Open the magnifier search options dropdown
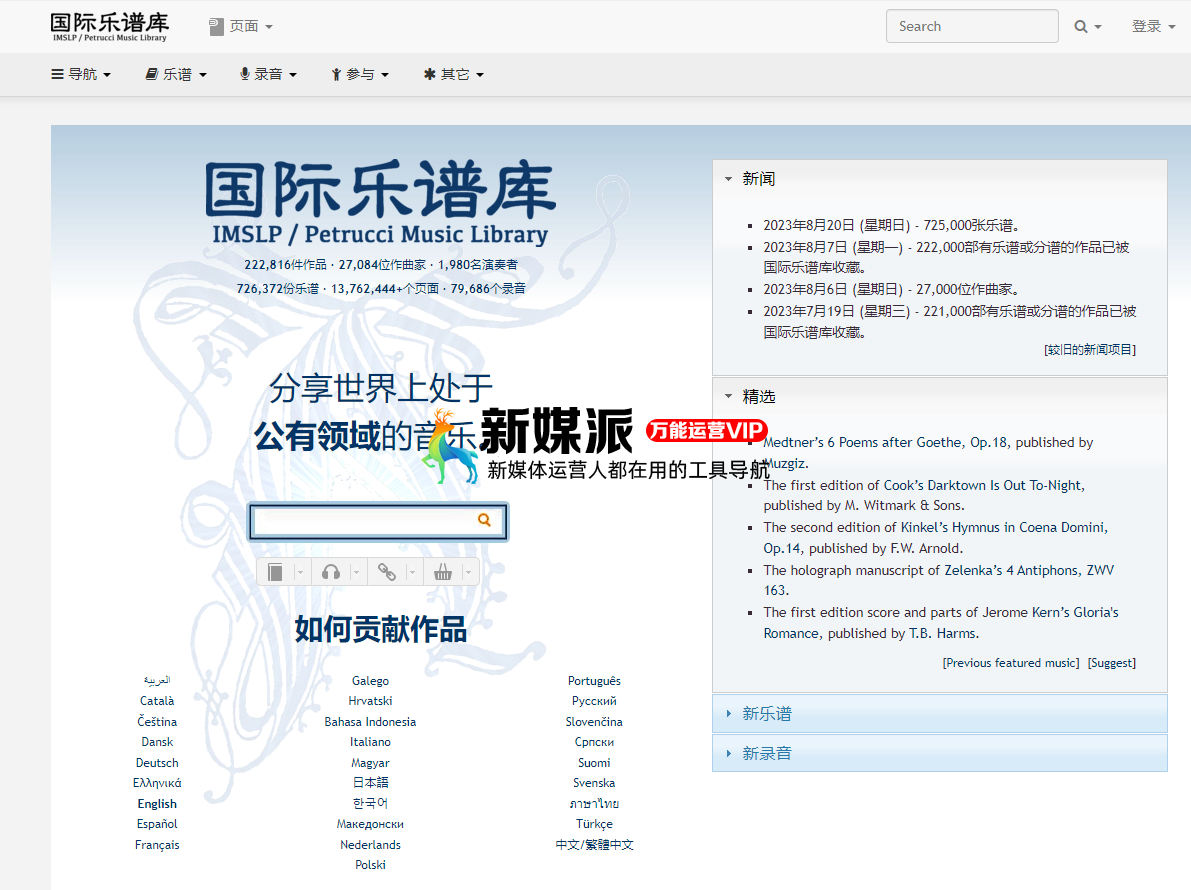The image size is (1191, 890). 1088,27
